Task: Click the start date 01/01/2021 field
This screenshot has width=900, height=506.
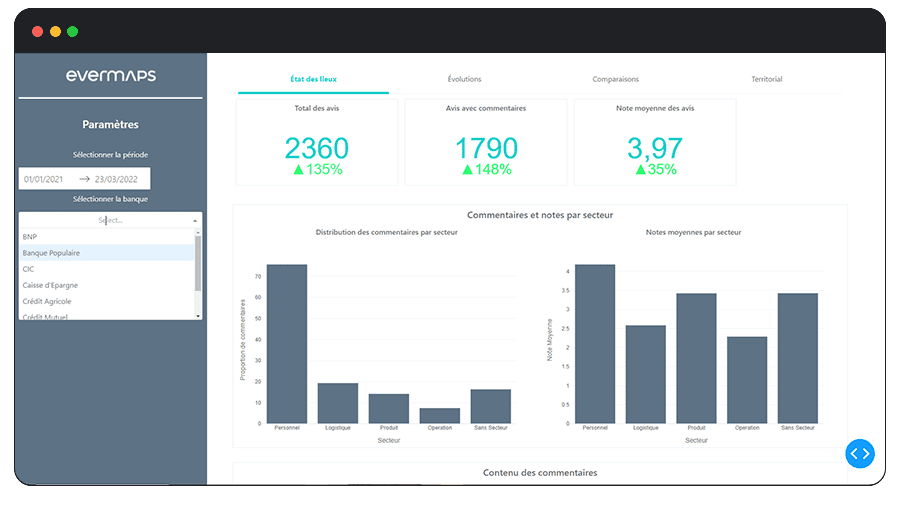Action: 45,179
